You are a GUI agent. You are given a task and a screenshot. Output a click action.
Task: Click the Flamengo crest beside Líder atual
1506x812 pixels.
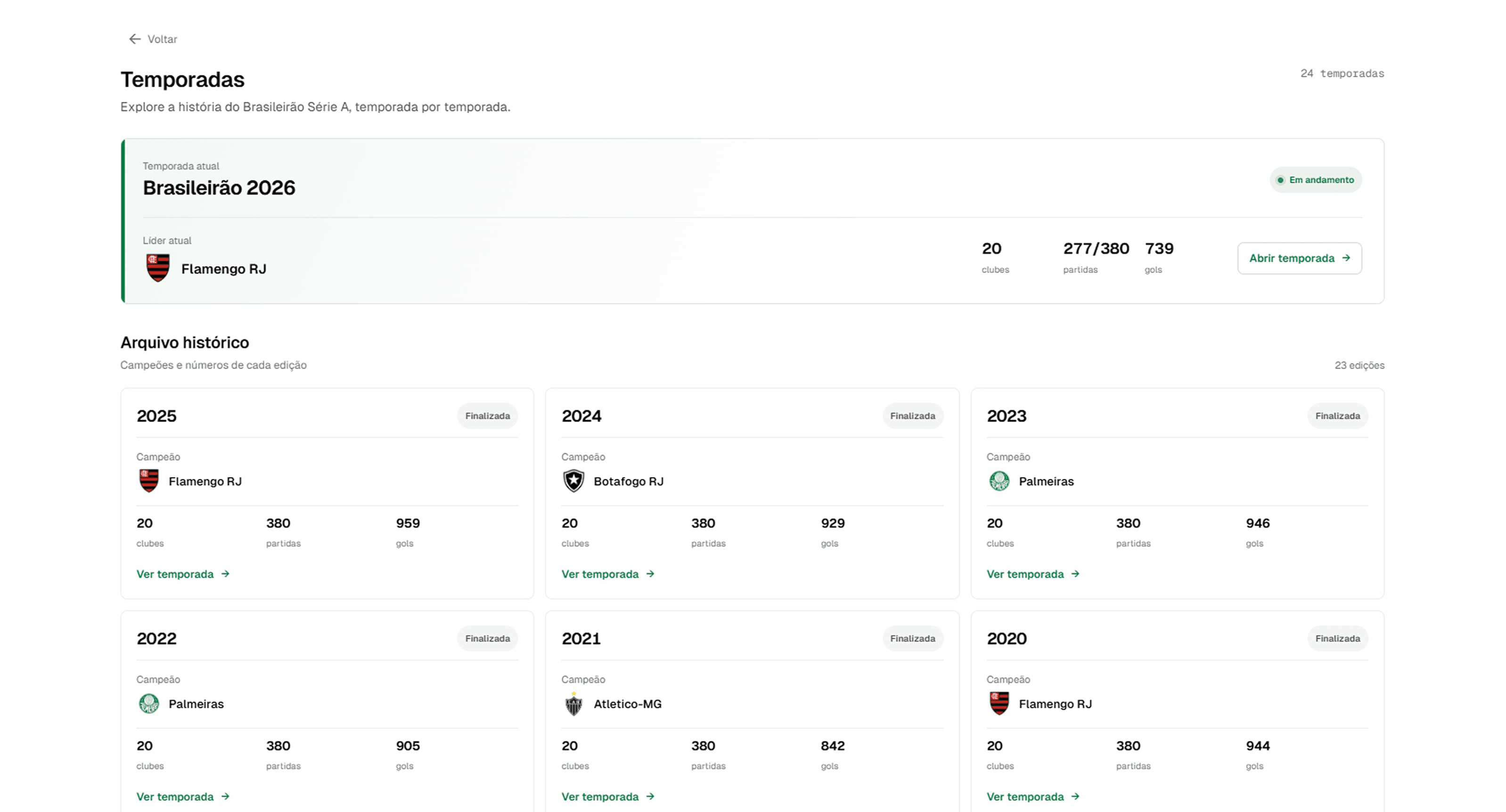click(x=158, y=268)
